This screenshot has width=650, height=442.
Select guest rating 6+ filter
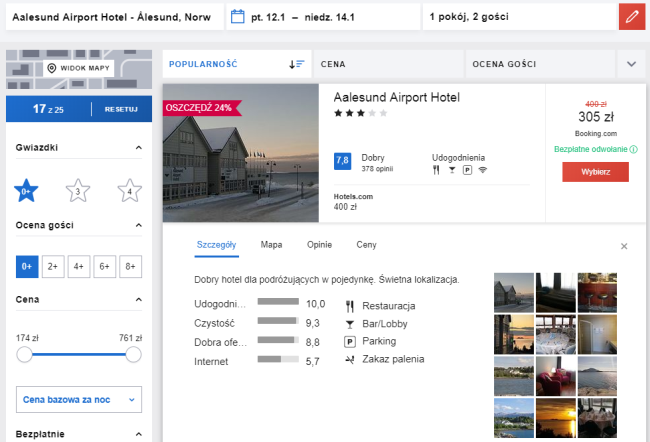click(x=104, y=266)
